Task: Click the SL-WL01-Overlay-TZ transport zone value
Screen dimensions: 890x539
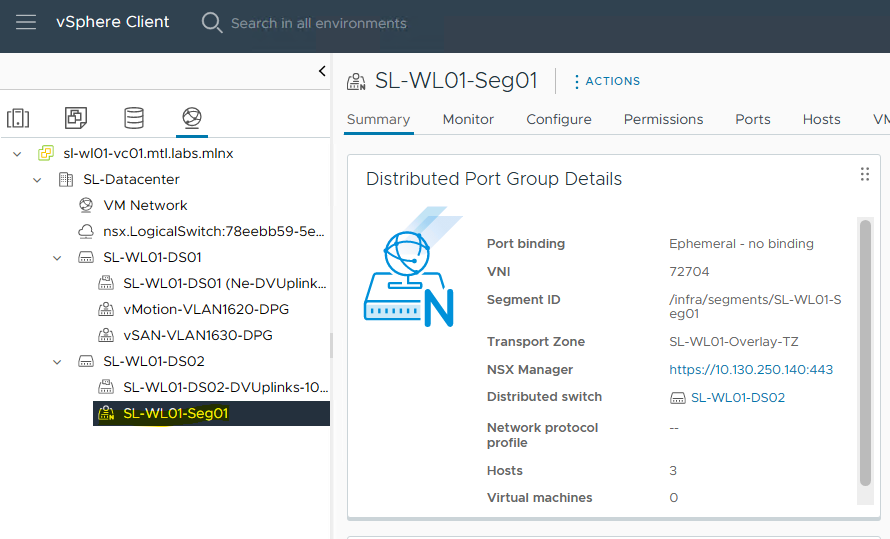Action: (734, 342)
